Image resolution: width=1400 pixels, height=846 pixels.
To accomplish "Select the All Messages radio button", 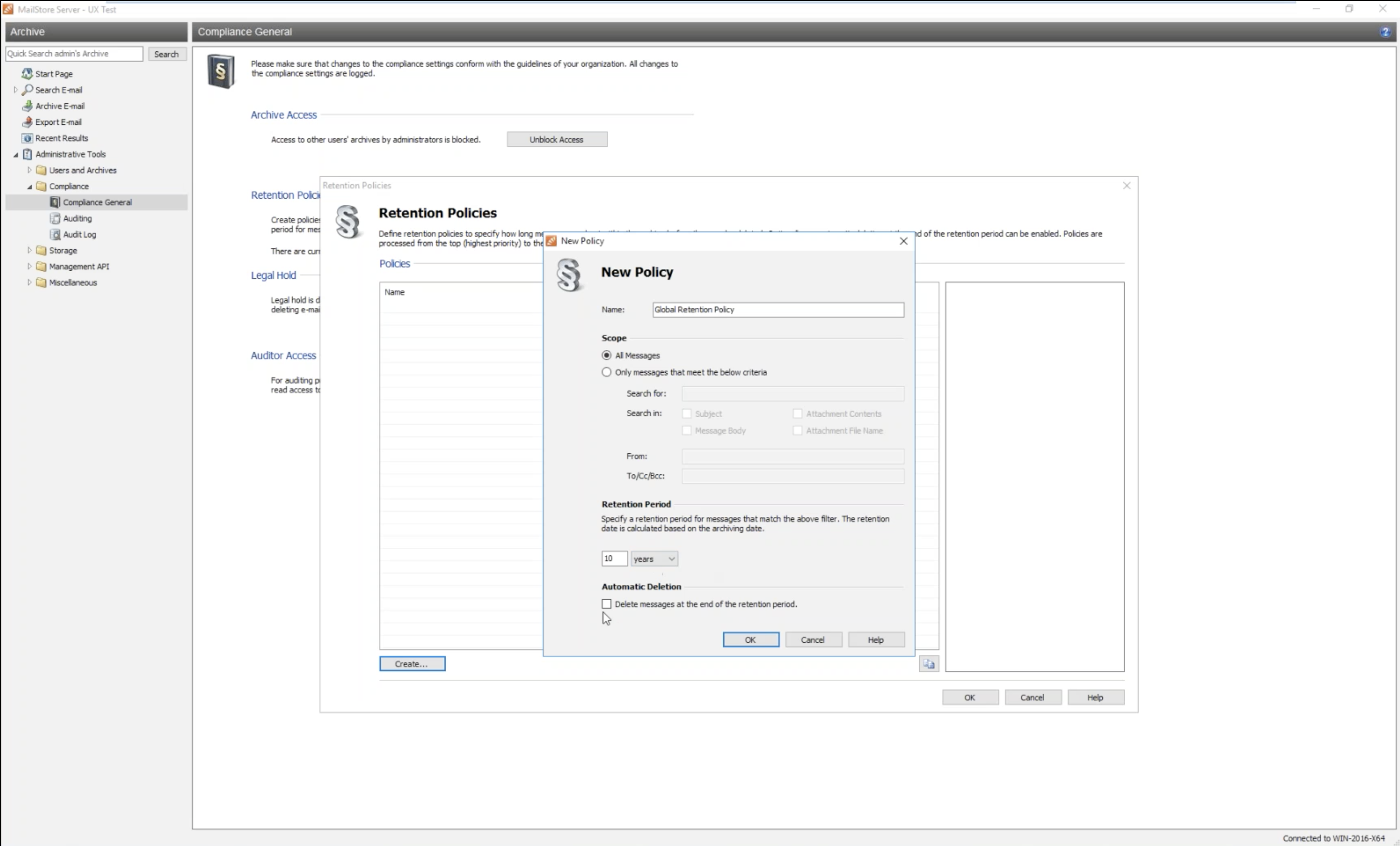I will point(606,355).
